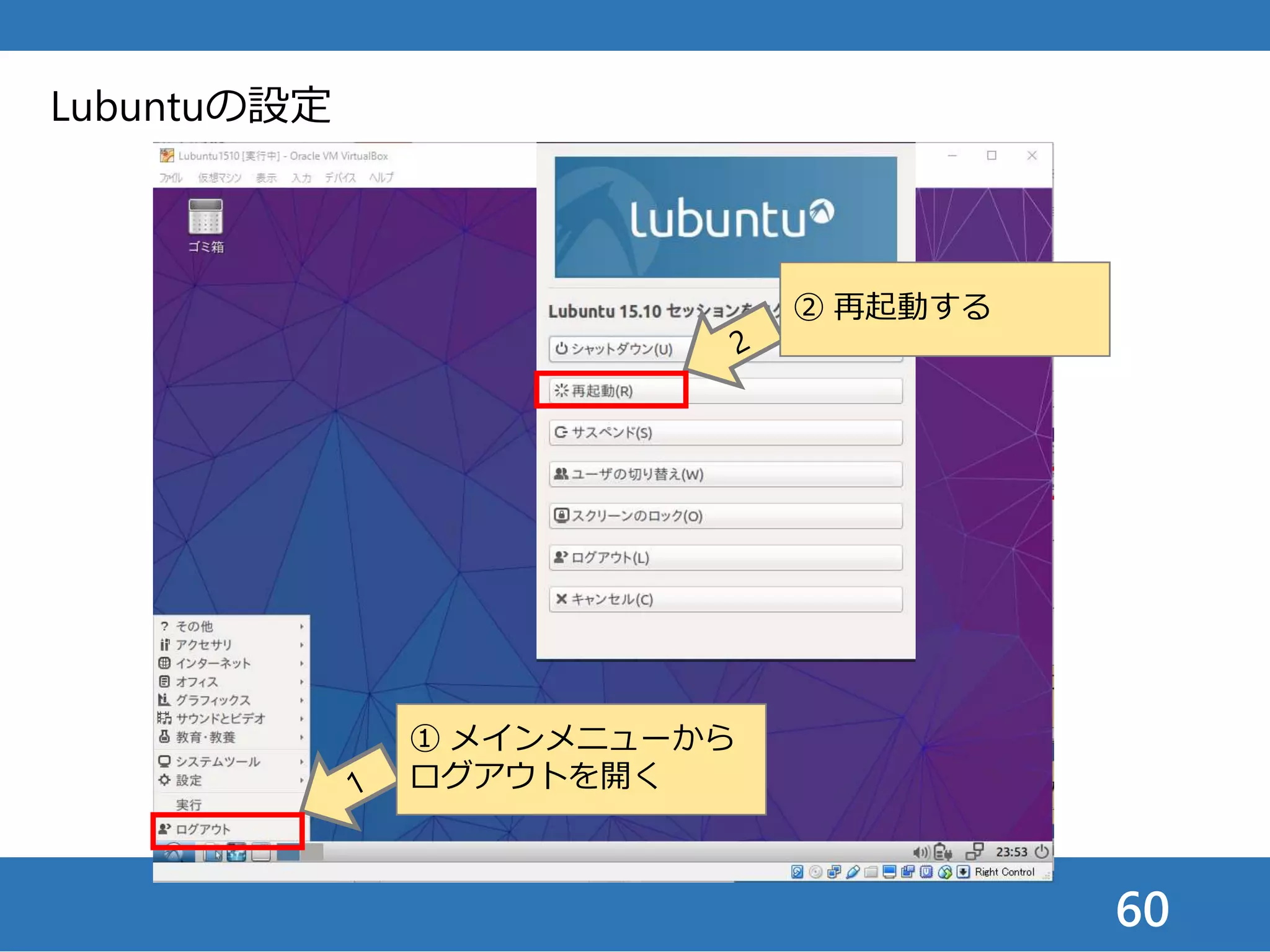This screenshot has height=952, width=1270.
Task: Expand the その他 submenu
Action: (232, 626)
